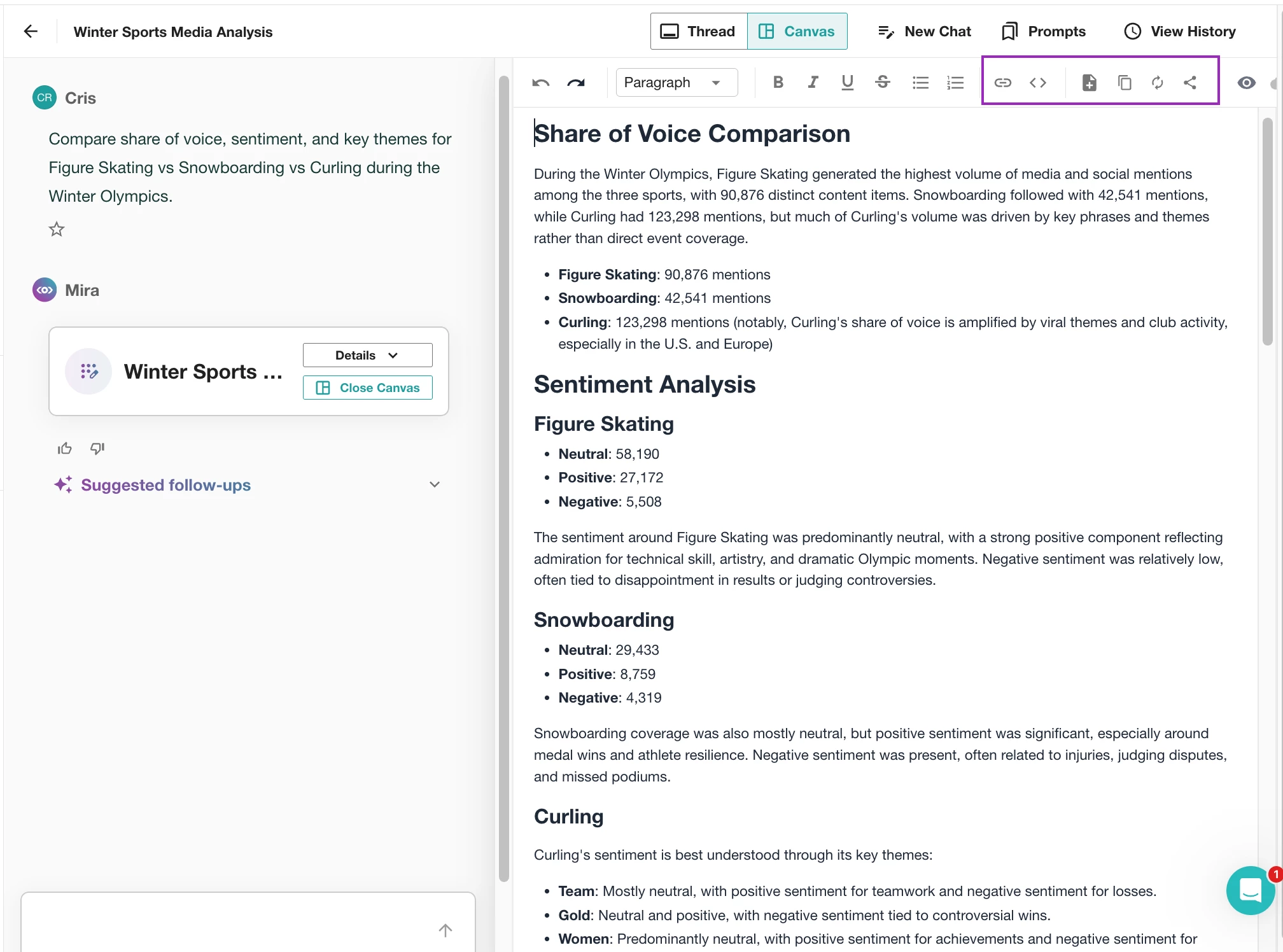Click the redo arrow in editor toolbar

point(576,83)
